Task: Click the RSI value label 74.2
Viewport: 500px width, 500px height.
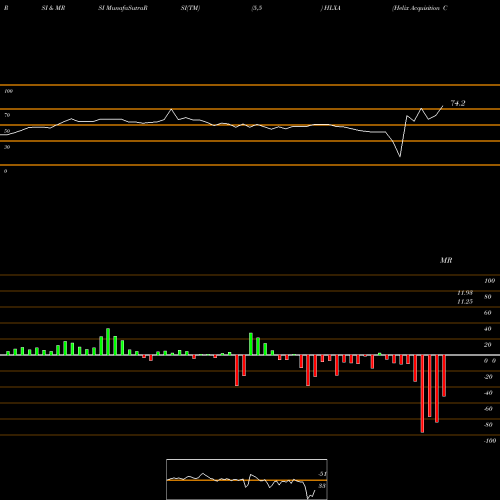Action: point(458,103)
